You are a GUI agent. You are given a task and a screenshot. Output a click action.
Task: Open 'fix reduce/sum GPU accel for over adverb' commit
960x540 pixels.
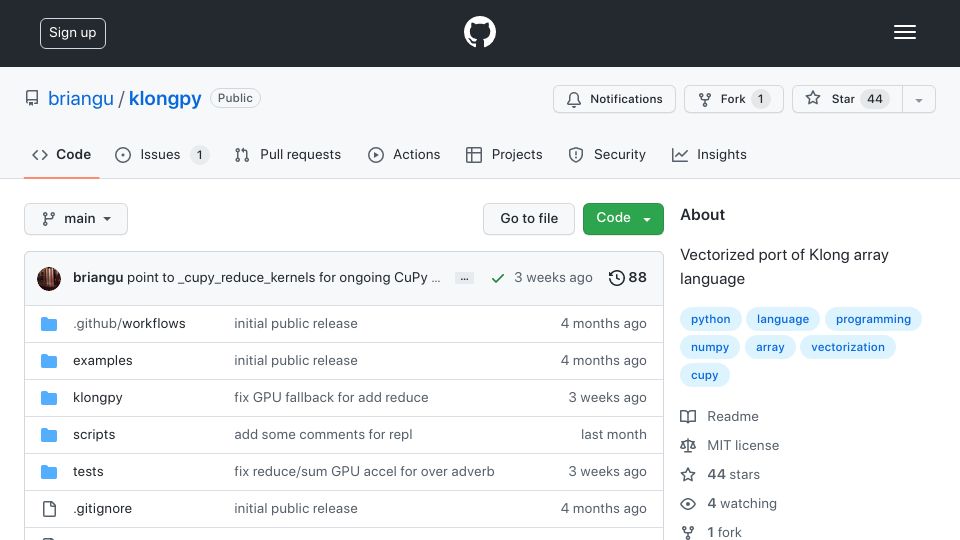pyautogui.click(x=364, y=471)
